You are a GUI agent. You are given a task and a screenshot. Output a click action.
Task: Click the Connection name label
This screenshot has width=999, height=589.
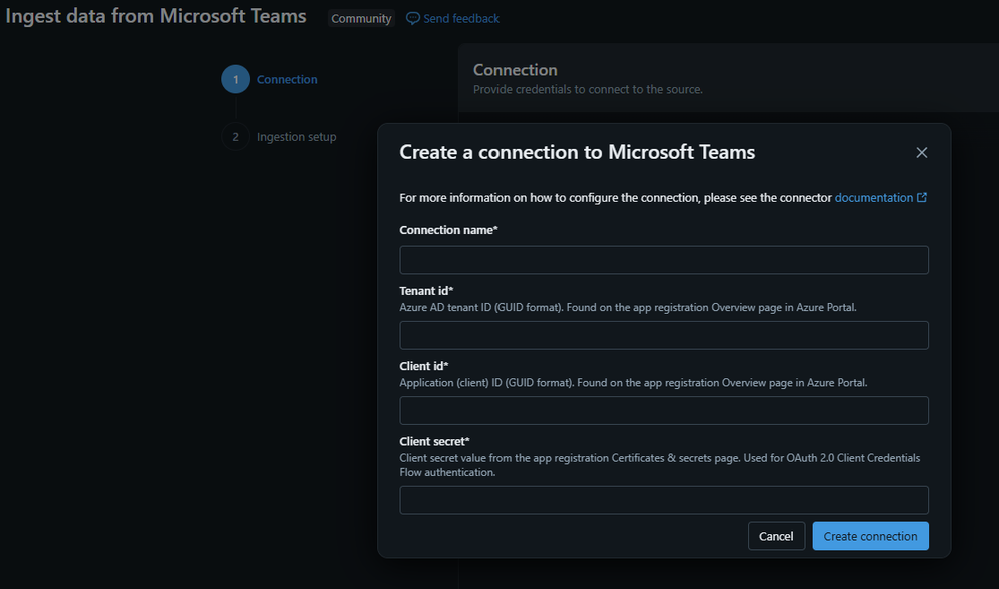pyautogui.click(x=448, y=230)
